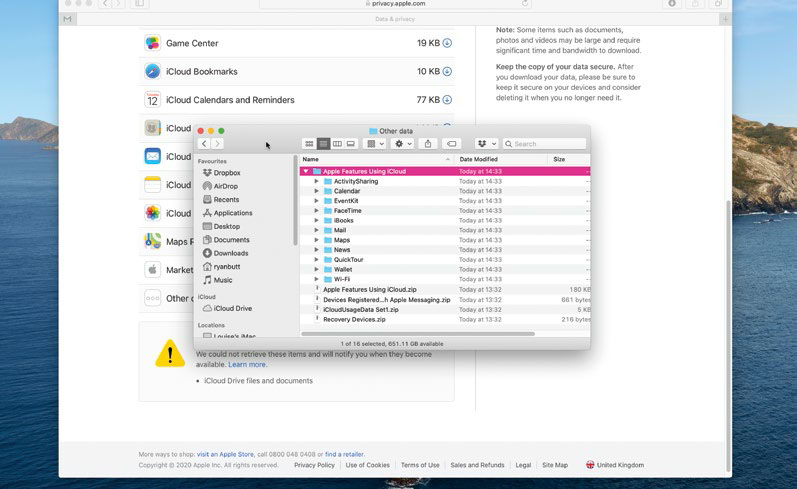Open Music in the Finder sidebar
The height and width of the screenshot is (489, 797).
pos(223,280)
